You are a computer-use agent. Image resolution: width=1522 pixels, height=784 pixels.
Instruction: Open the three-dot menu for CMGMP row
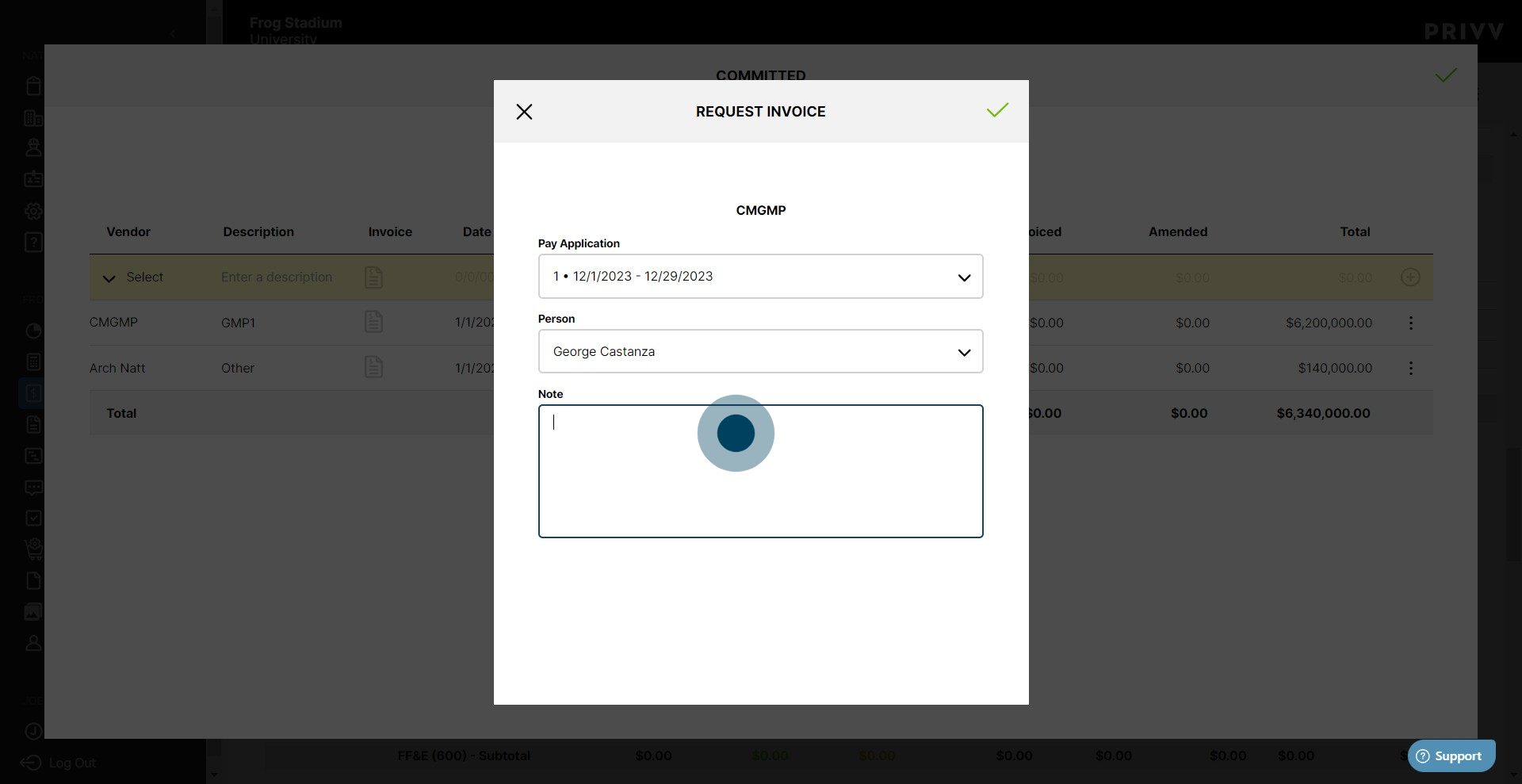tap(1410, 323)
